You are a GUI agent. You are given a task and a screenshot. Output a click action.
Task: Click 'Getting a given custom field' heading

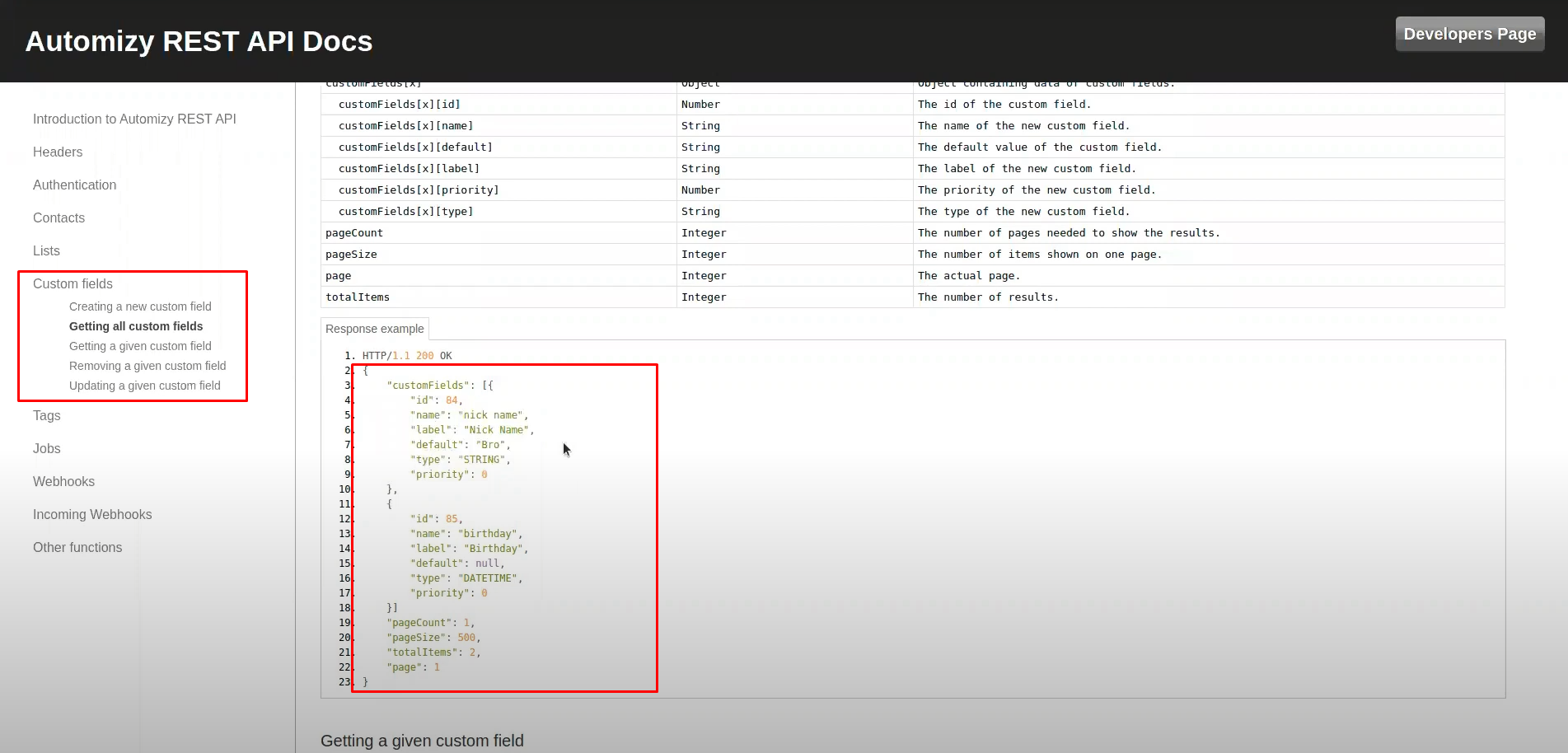[x=422, y=741]
